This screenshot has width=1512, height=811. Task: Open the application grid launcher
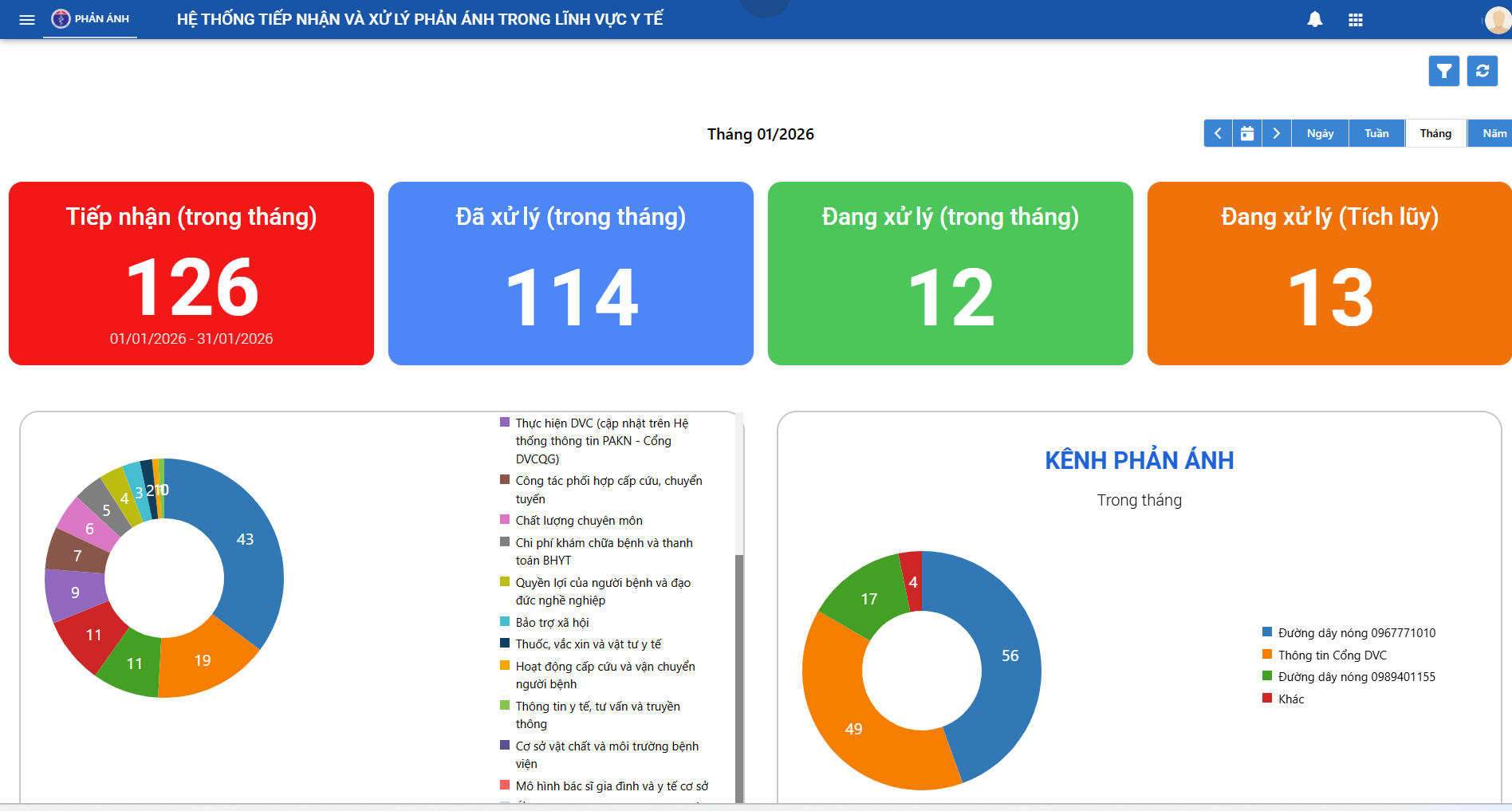[1356, 19]
